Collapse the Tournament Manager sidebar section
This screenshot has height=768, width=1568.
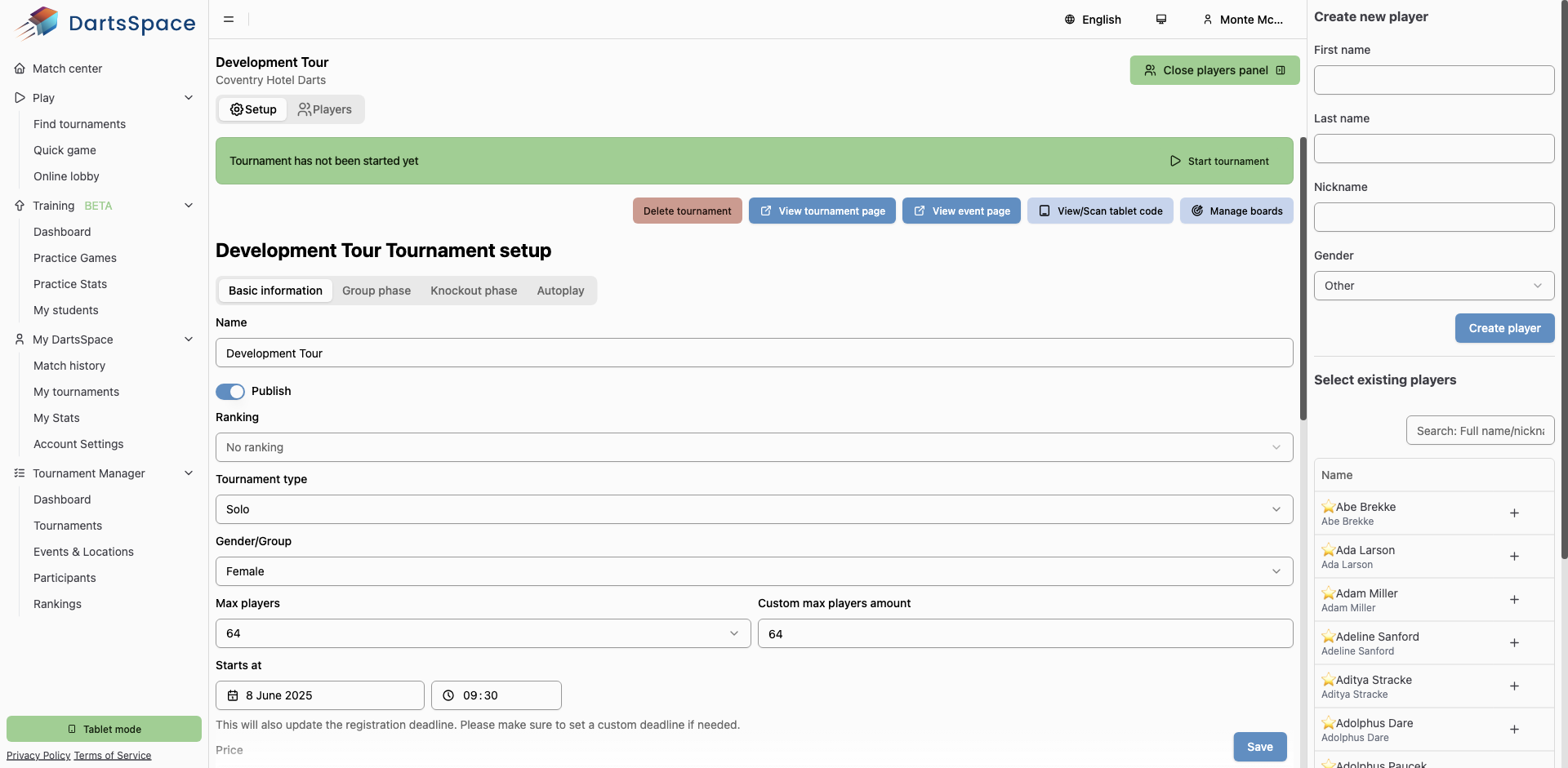pyautogui.click(x=189, y=473)
